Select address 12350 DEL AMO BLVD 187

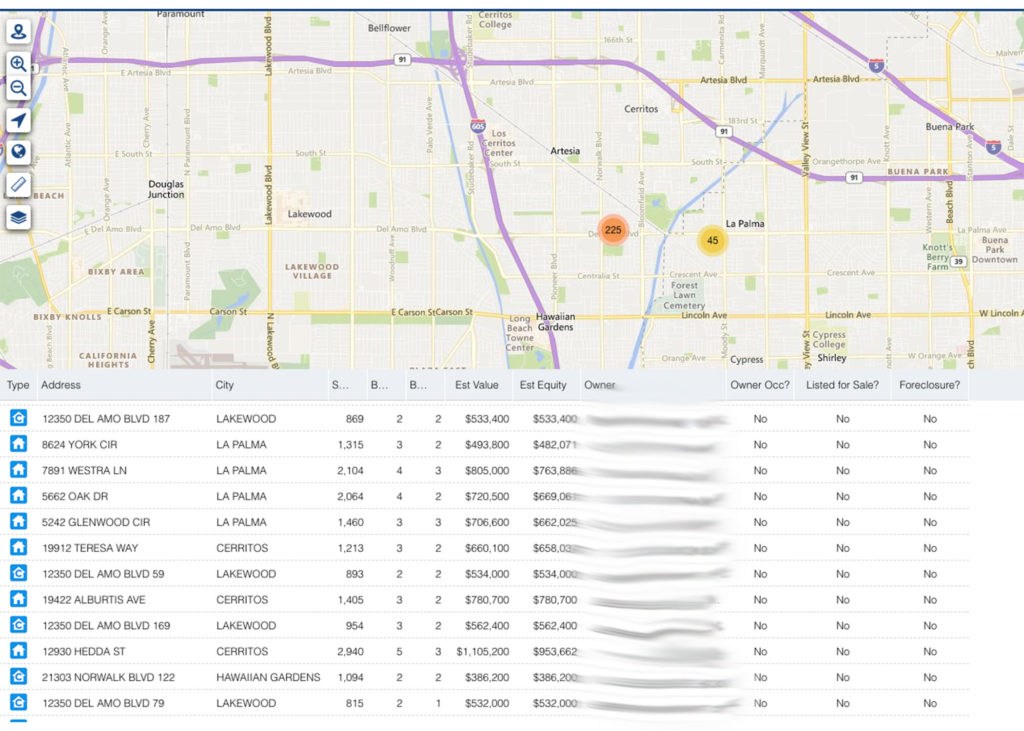tap(106, 419)
